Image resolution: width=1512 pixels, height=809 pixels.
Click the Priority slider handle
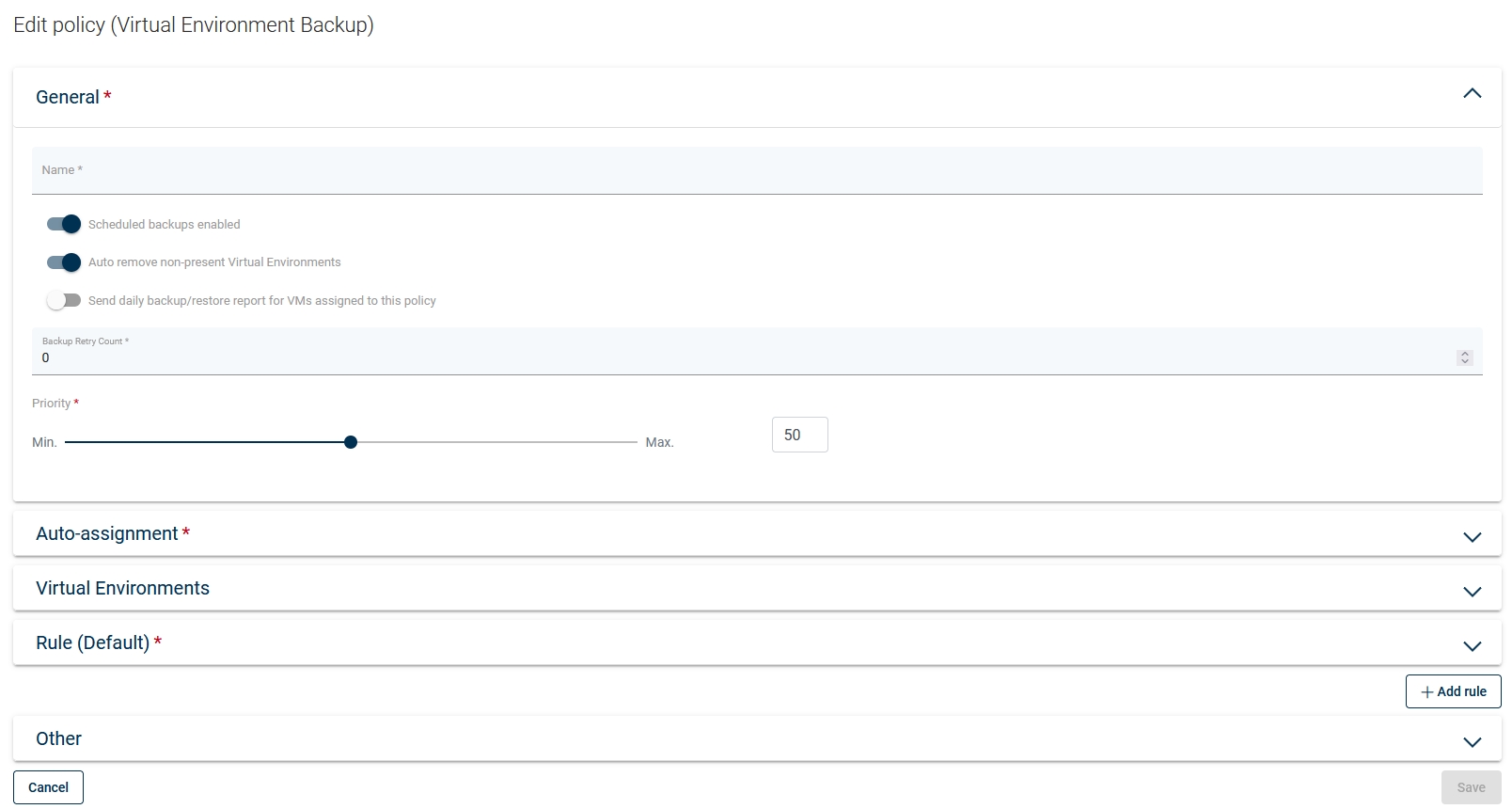(351, 442)
